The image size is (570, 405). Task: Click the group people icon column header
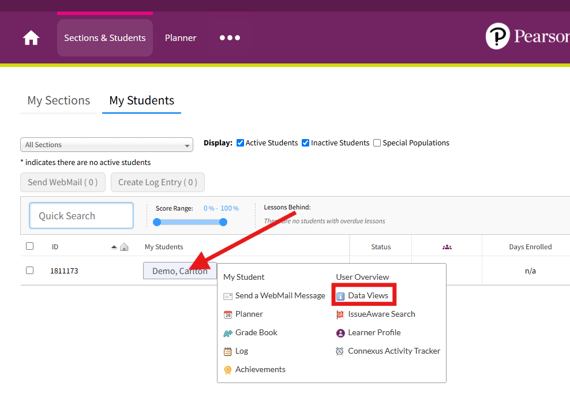coord(447,247)
